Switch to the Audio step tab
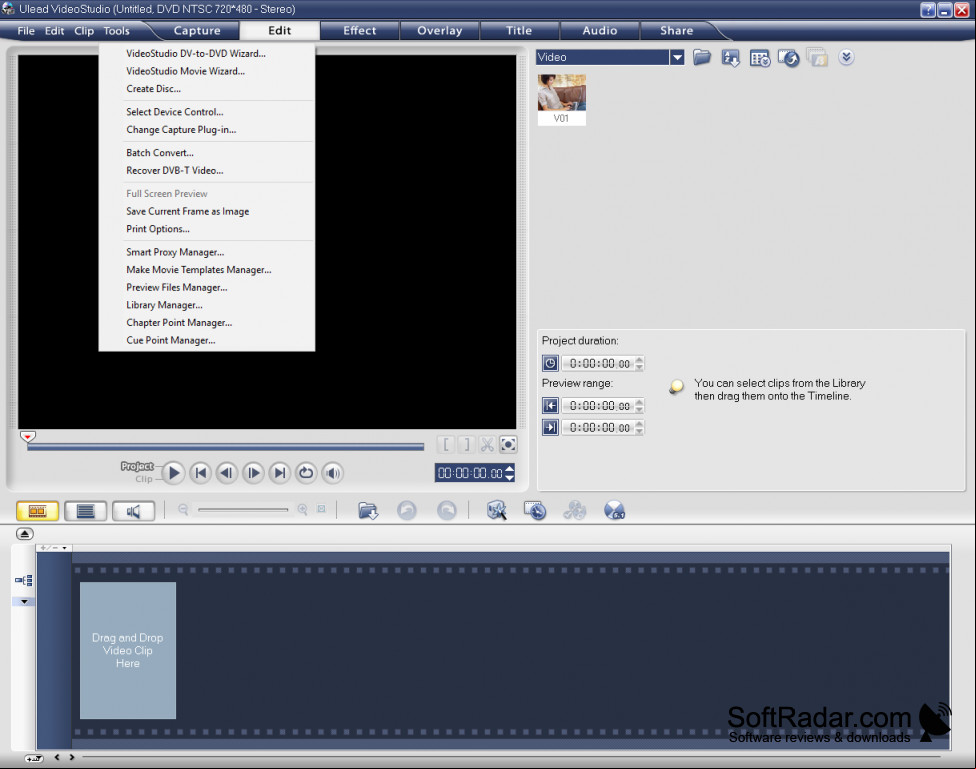This screenshot has width=976, height=769. [599, 31]
